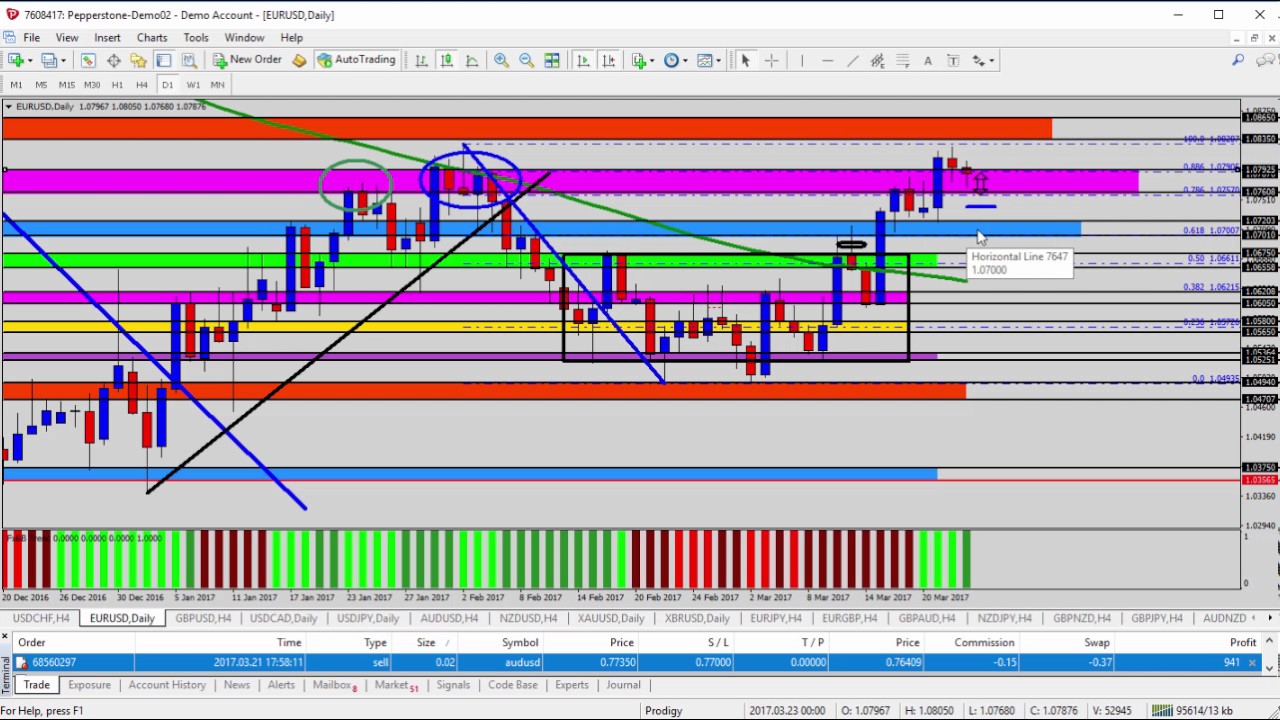Viewport: 1280px width, 720px height.
Task: Sort orders by Profit column header
Action: pyautogui.click(x=1243, y=643)
